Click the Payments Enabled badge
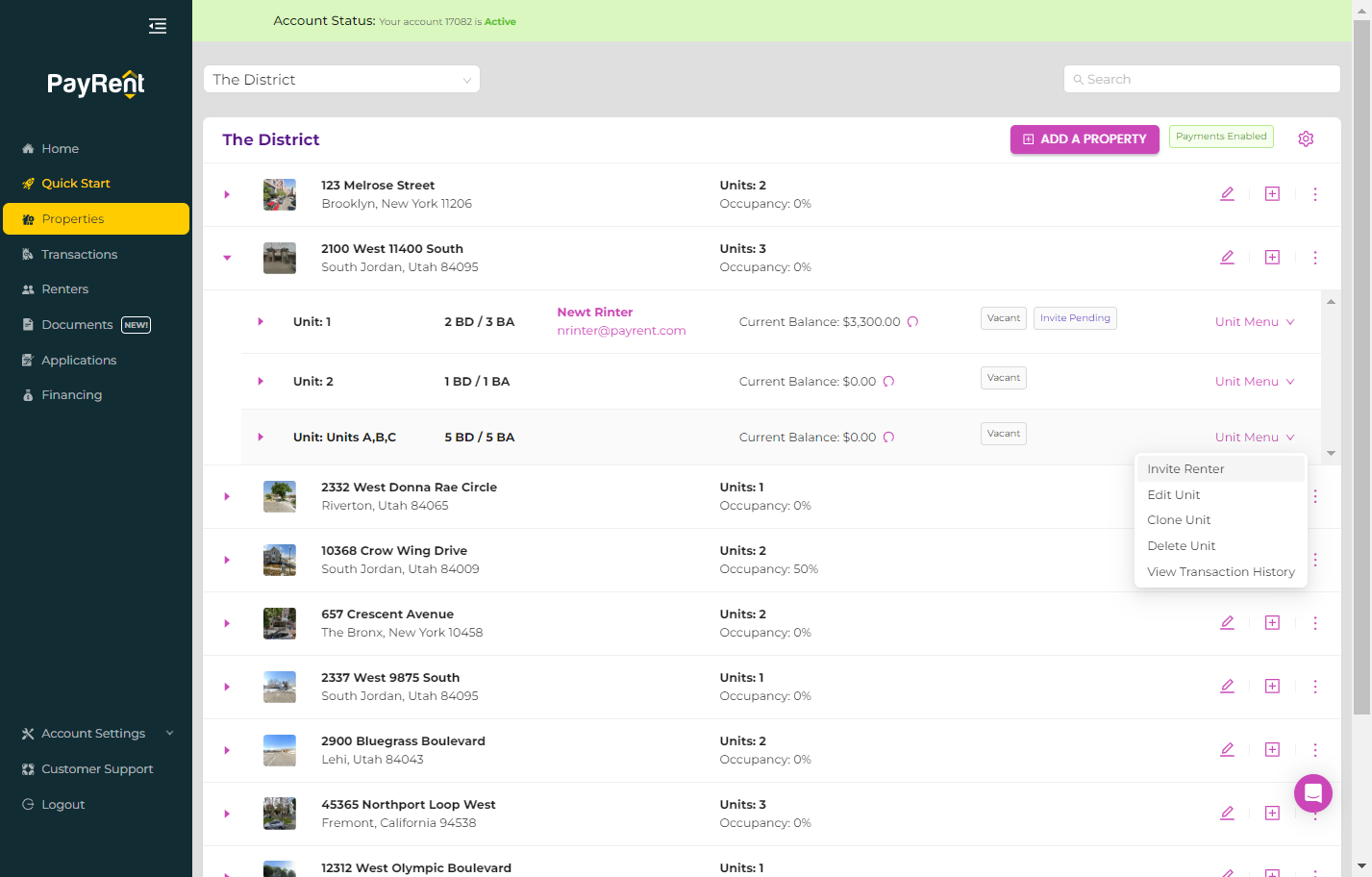The image size is (1372, 877). pyautogui.click(x=1221, y=137)
